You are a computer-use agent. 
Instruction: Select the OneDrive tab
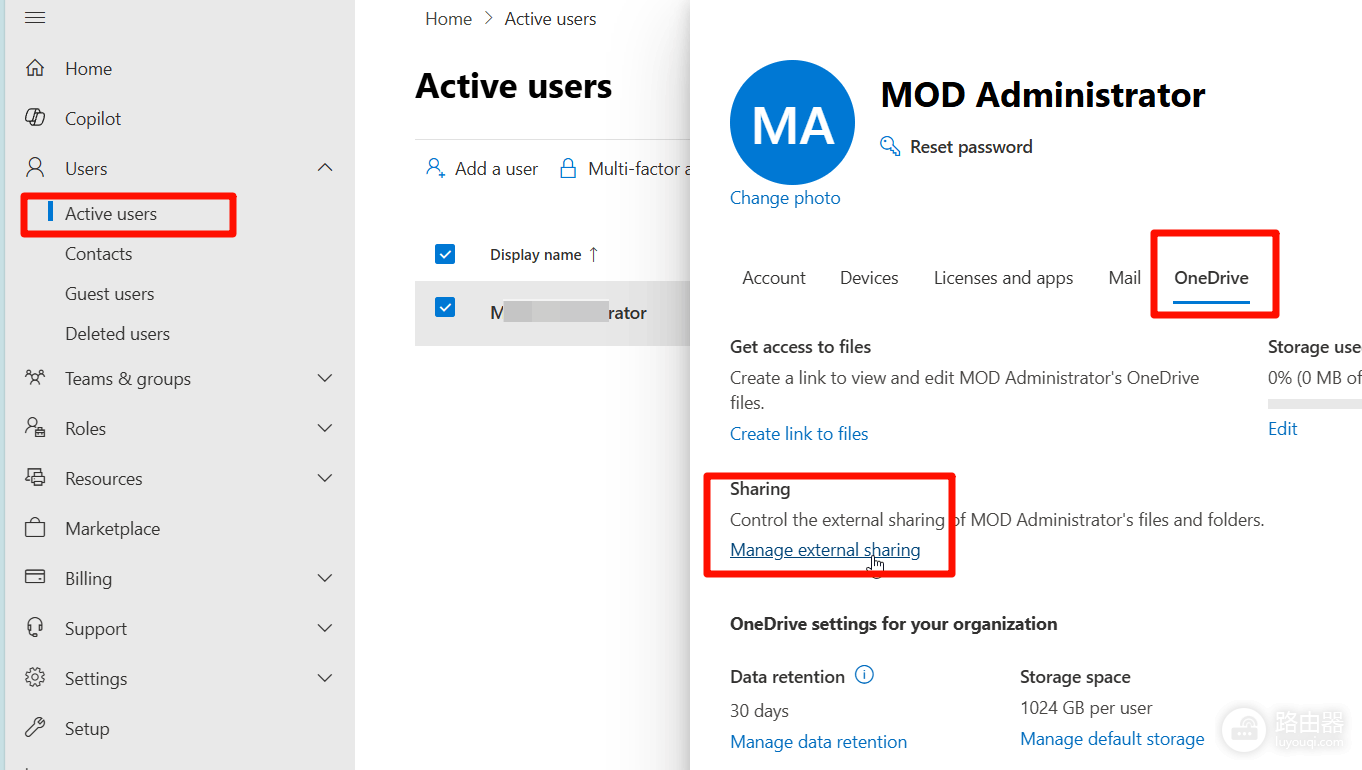coord(1211,278)
